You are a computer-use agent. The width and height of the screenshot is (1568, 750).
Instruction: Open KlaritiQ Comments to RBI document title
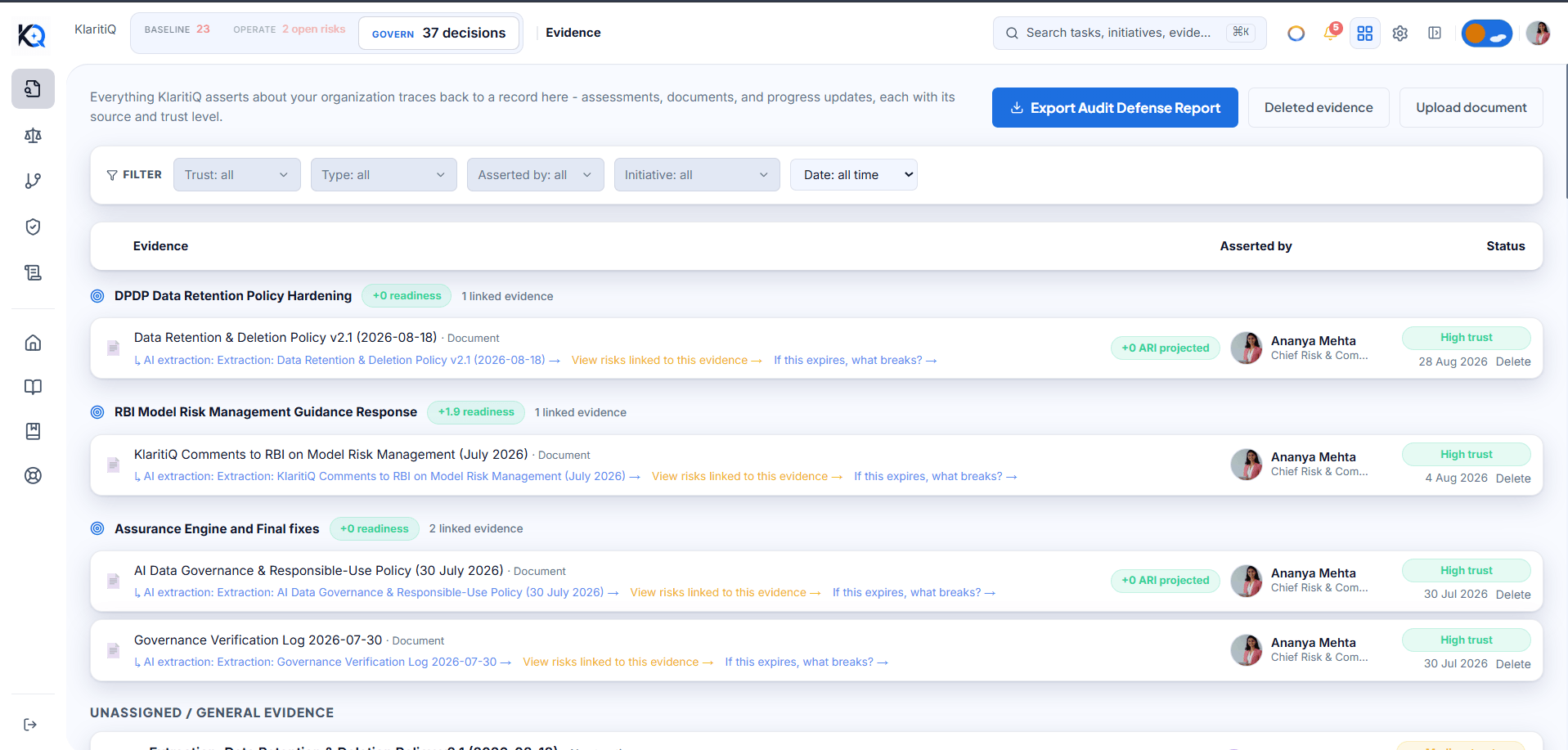[330, 455]
